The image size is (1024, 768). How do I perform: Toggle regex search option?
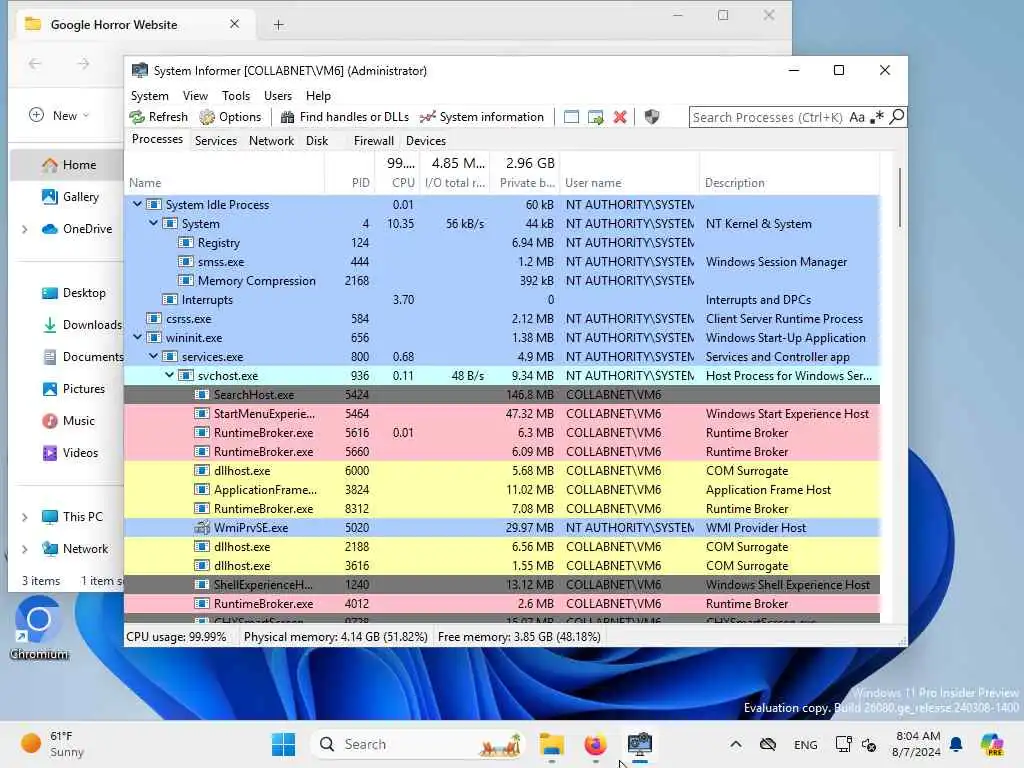coord(877,117)
